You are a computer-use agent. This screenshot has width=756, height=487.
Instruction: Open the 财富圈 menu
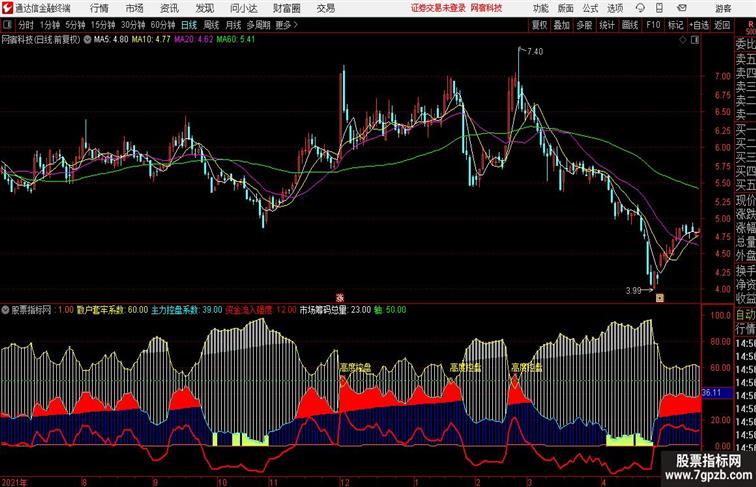tap(287, 8)
